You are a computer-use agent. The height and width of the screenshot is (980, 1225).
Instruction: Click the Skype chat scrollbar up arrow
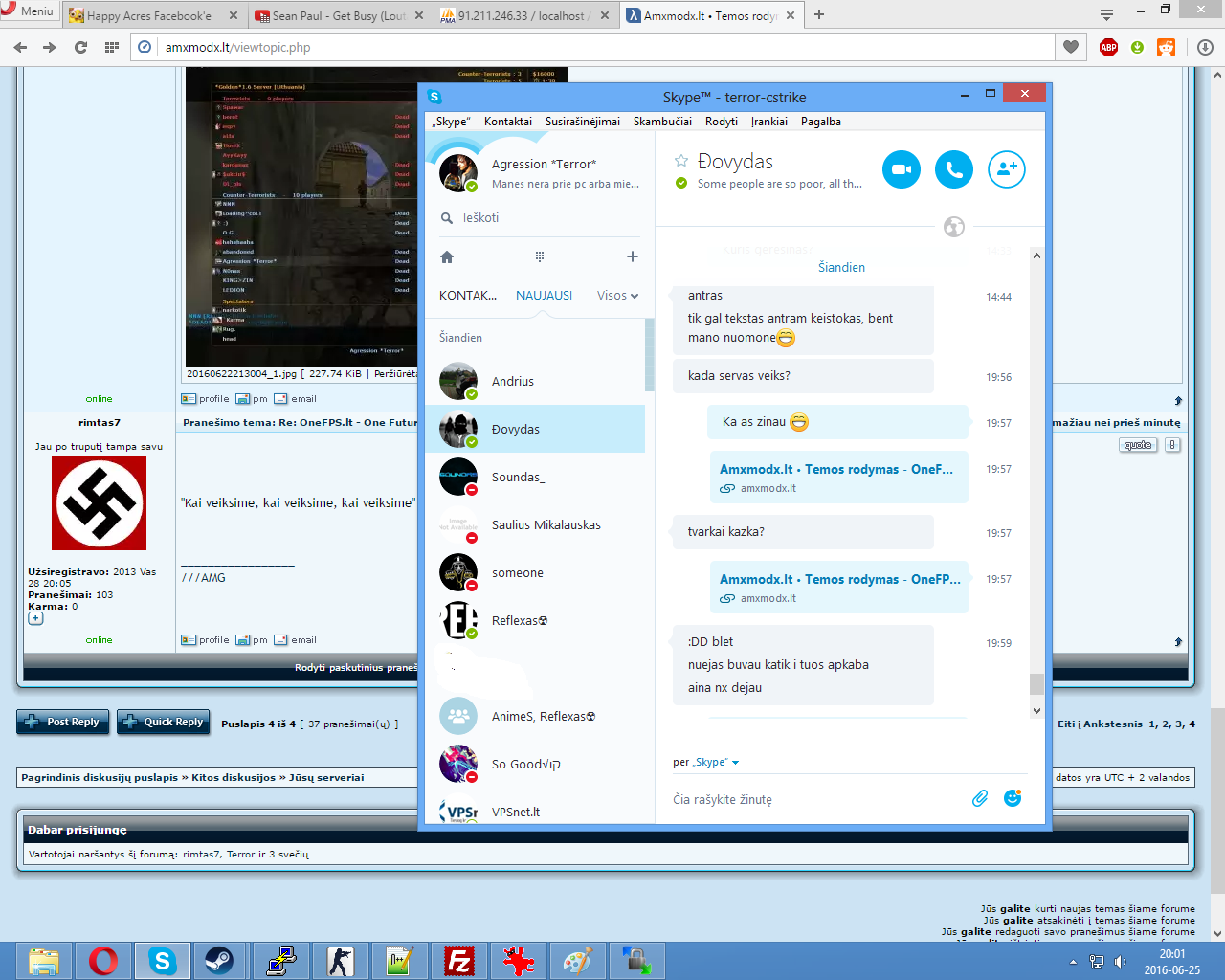pyautogui.click(x=1036, y=255)
